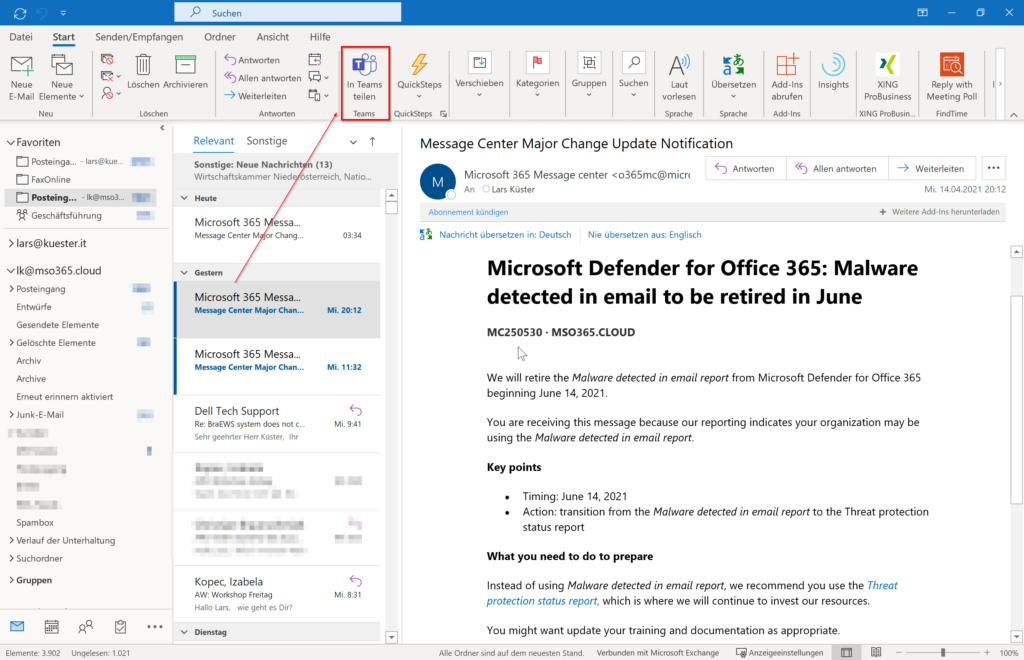The image size is (1024, 660).
Task: Share the email via In Teams teilen
Action: tap(364, 78)
